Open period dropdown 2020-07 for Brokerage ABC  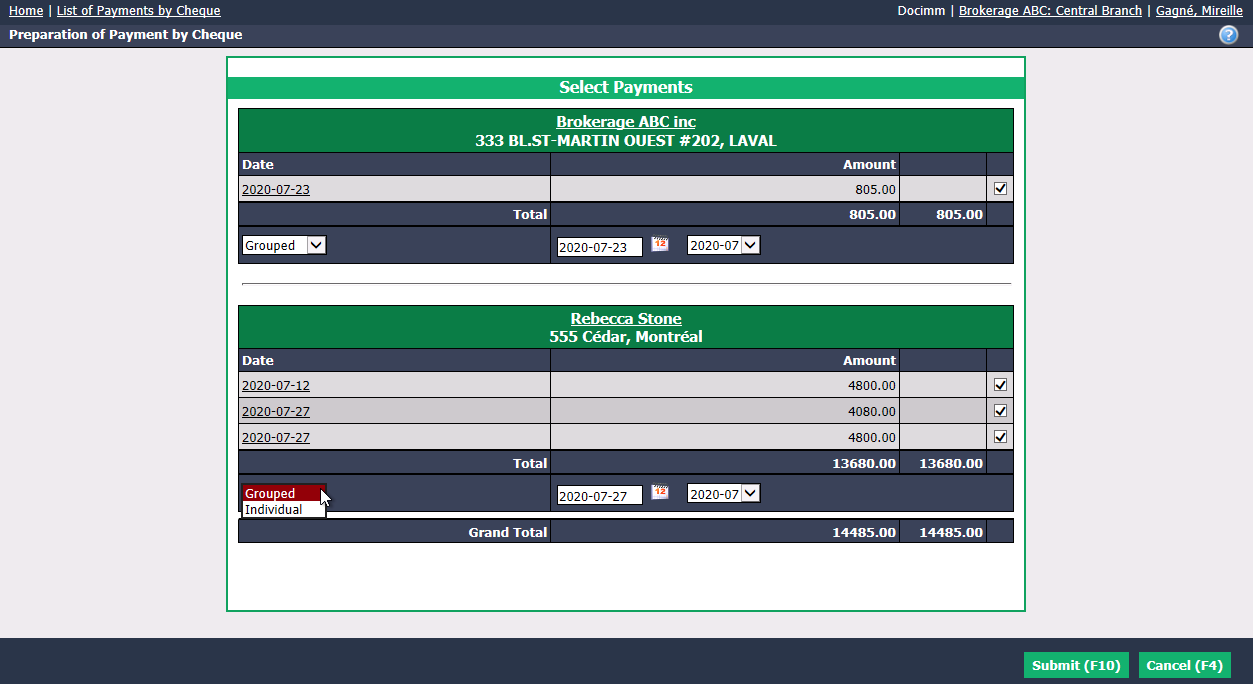click(x=724, y=245)
